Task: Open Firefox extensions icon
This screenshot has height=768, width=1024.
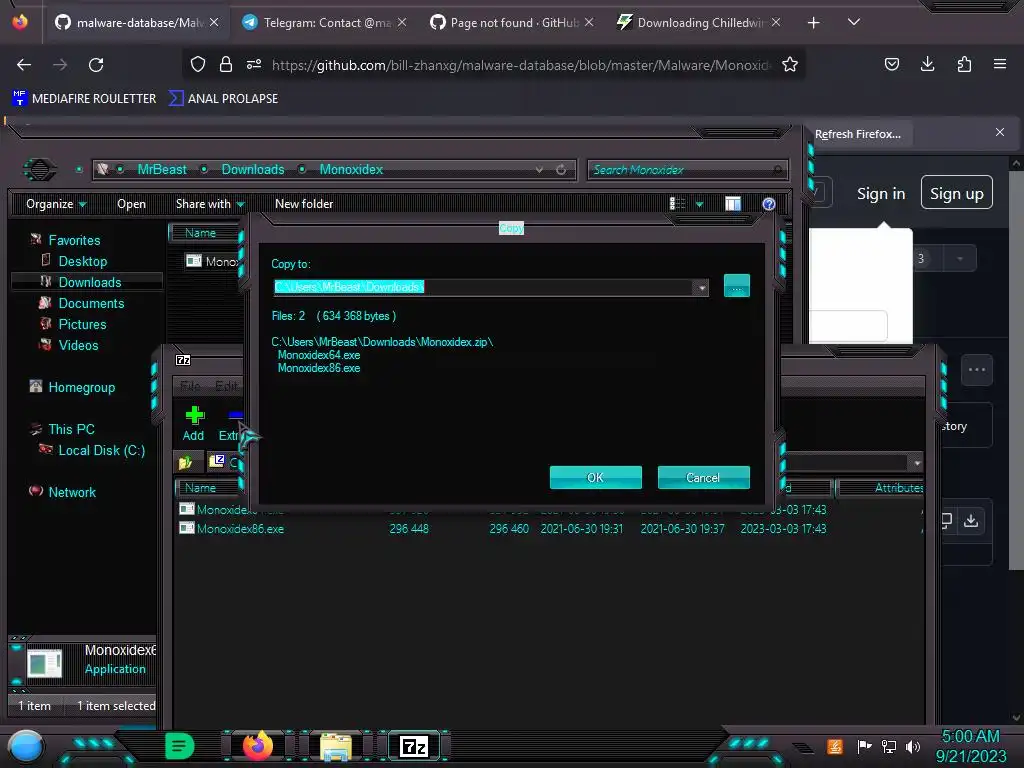Action: (x=964, y=64)
